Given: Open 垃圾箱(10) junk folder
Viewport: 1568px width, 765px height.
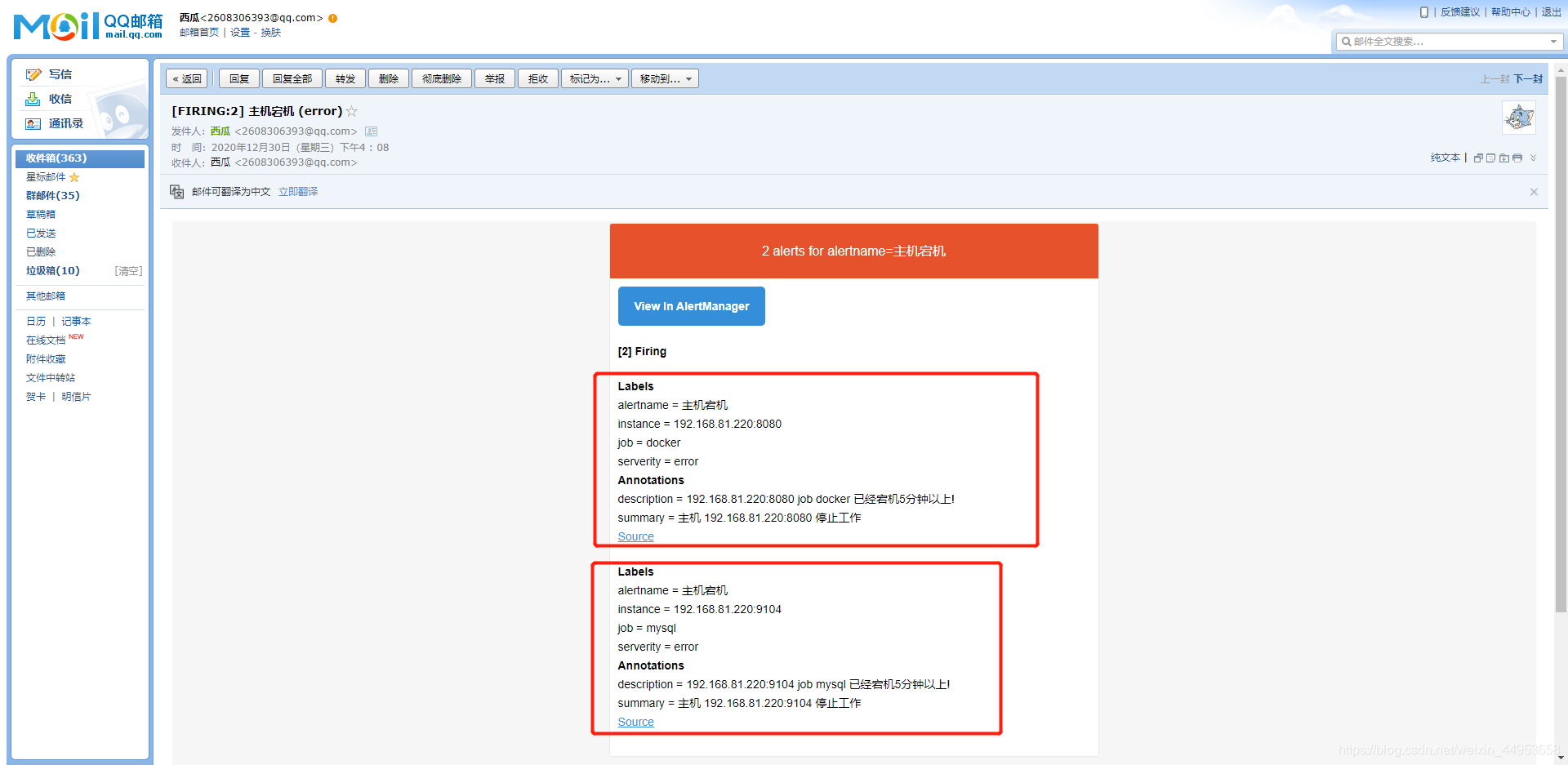Looking at the screenshot, I should pyautogui.click(x=53, y=271).
